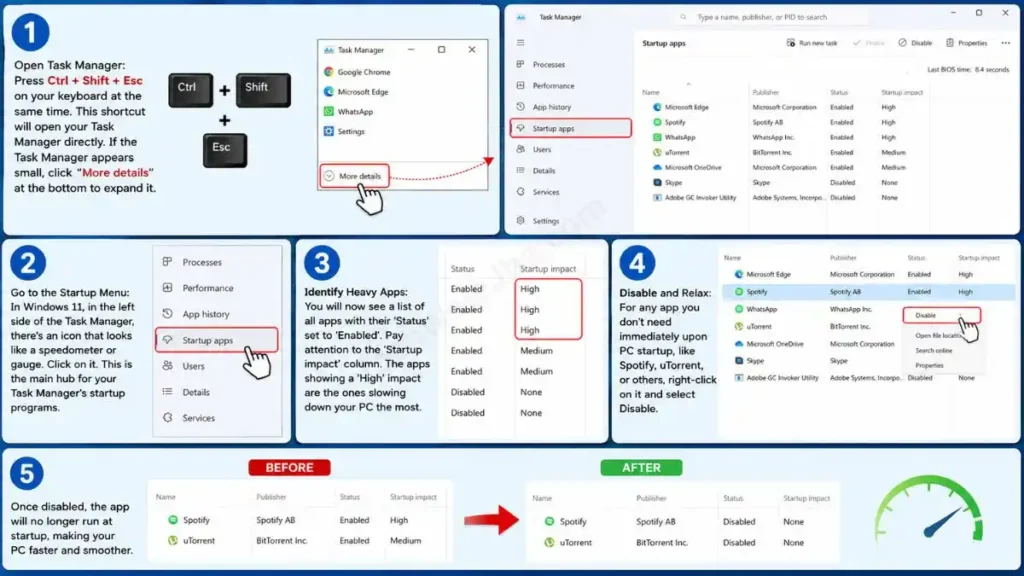Click first Disabled status in step 3 table
Image resolution: width=1024 pixels, height=576 pixels.
(x=468, y=392)
